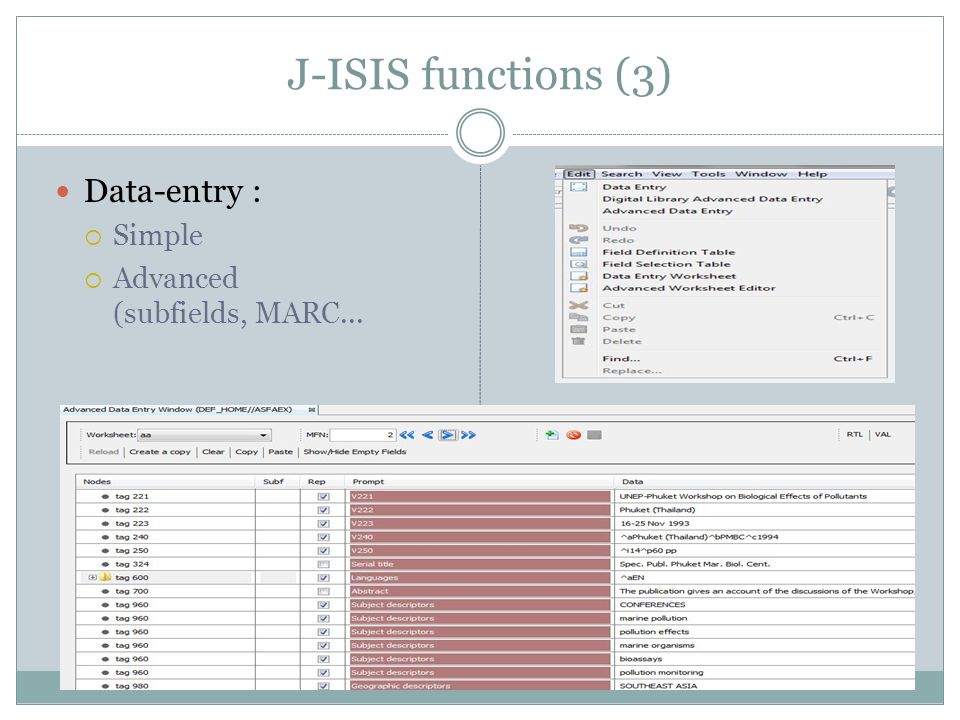Go to previous record arrow

427,435
